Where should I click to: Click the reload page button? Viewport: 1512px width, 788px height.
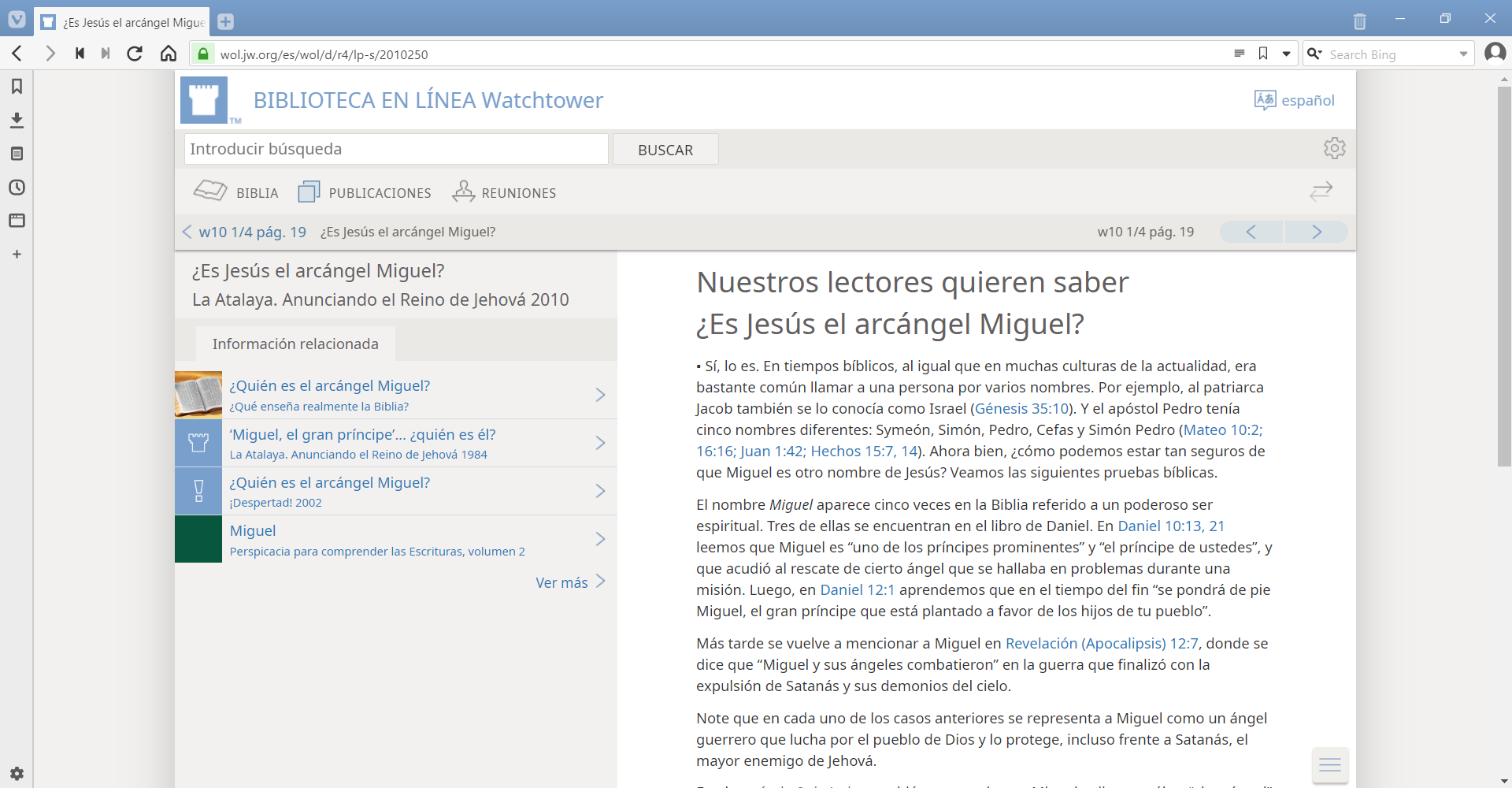click(135, 54)
